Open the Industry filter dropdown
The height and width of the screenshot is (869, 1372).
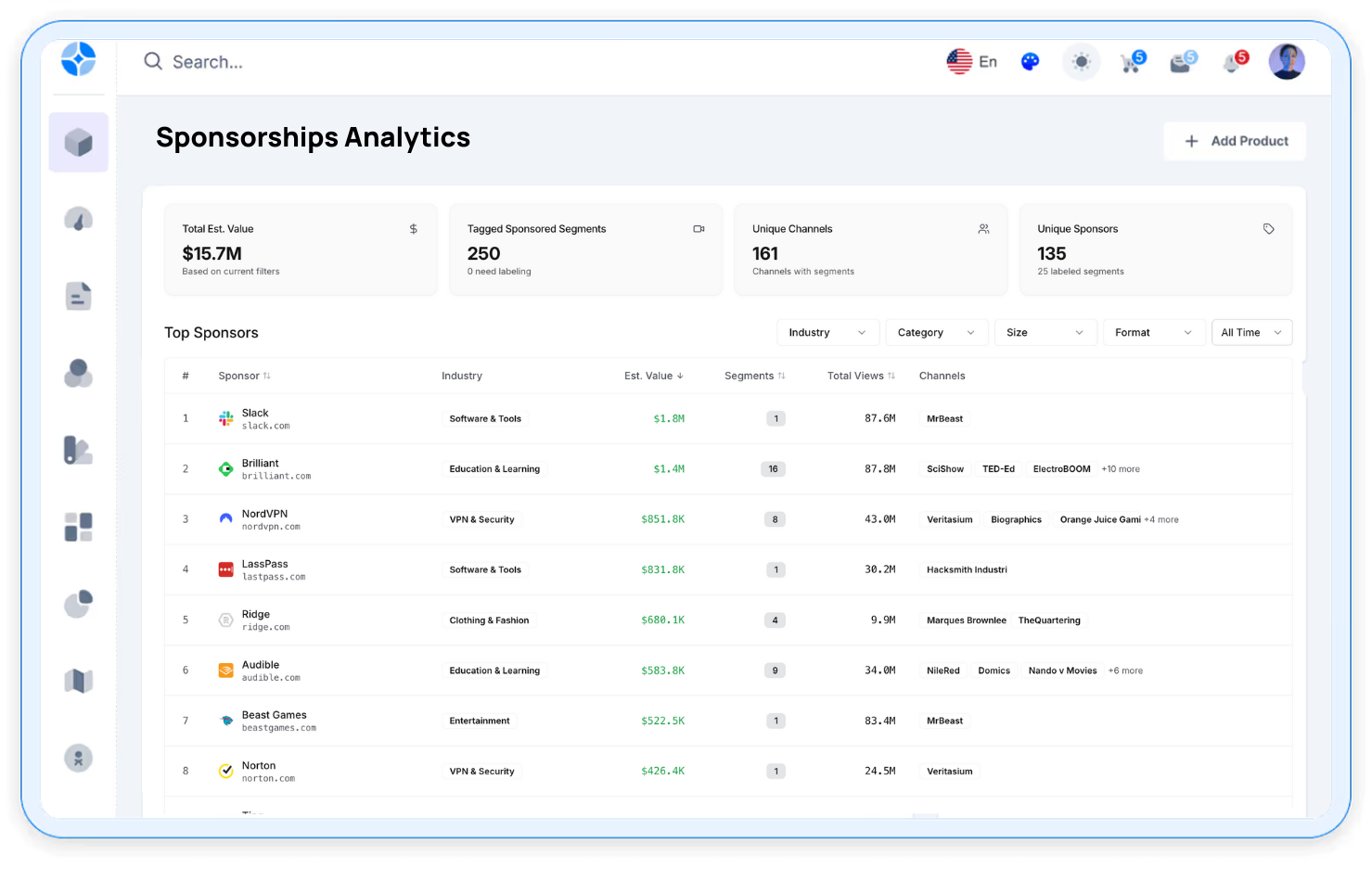827,333
